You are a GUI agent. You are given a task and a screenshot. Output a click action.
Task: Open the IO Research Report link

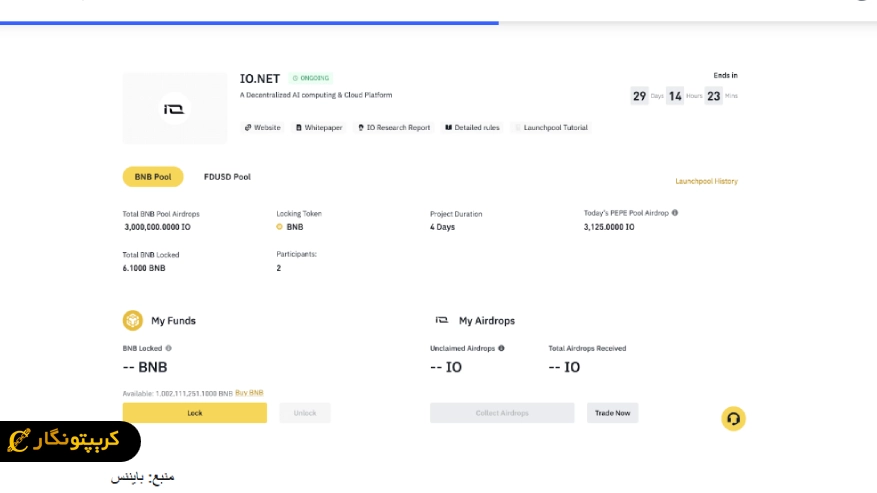pos(394,128)
